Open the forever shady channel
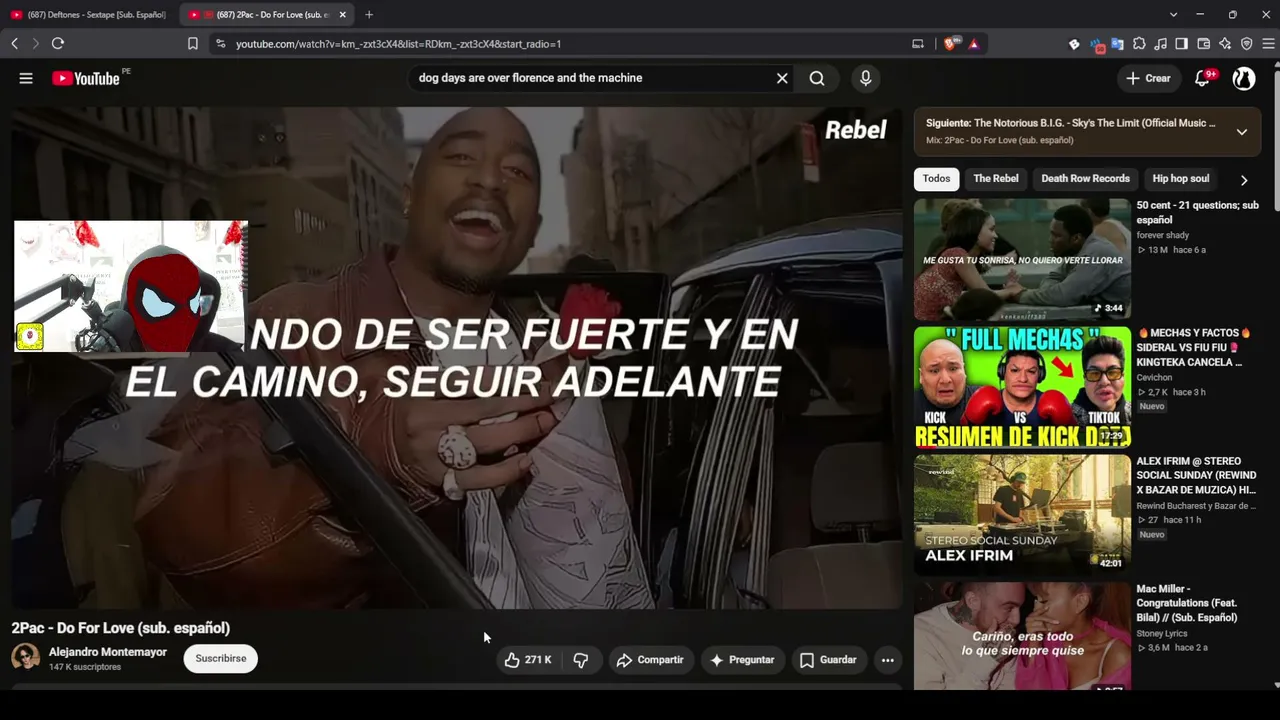This screenshot has width=1280, height=720. coord(1163,235)
